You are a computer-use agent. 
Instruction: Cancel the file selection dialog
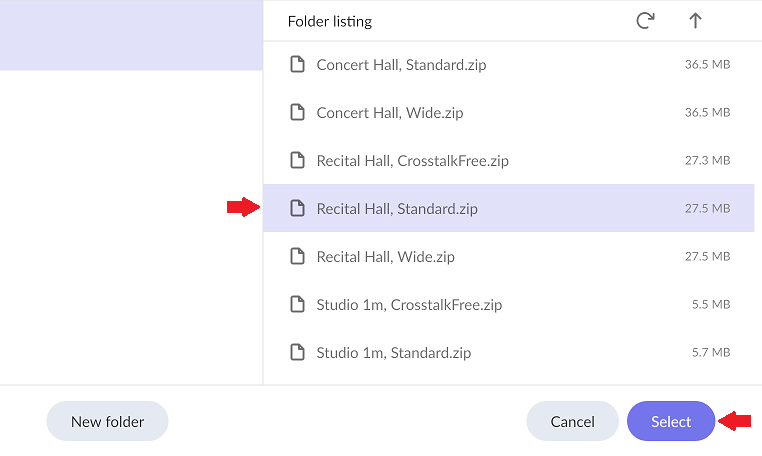tap(572, 422)
